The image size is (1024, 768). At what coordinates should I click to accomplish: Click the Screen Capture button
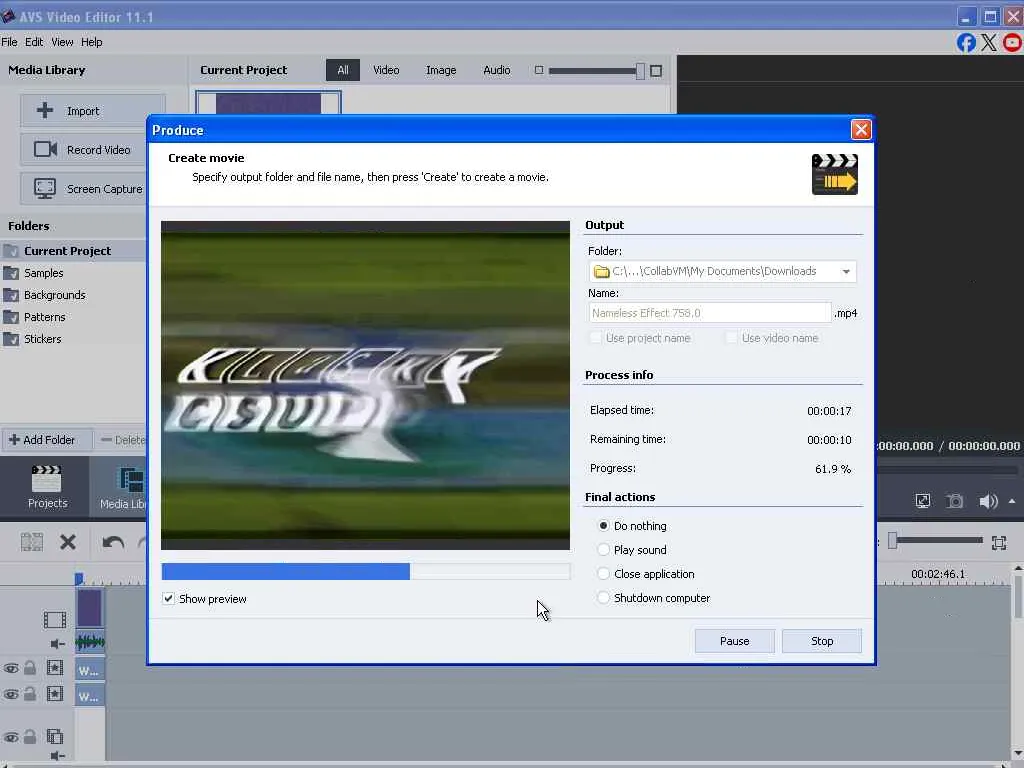(x=84, y=189)
